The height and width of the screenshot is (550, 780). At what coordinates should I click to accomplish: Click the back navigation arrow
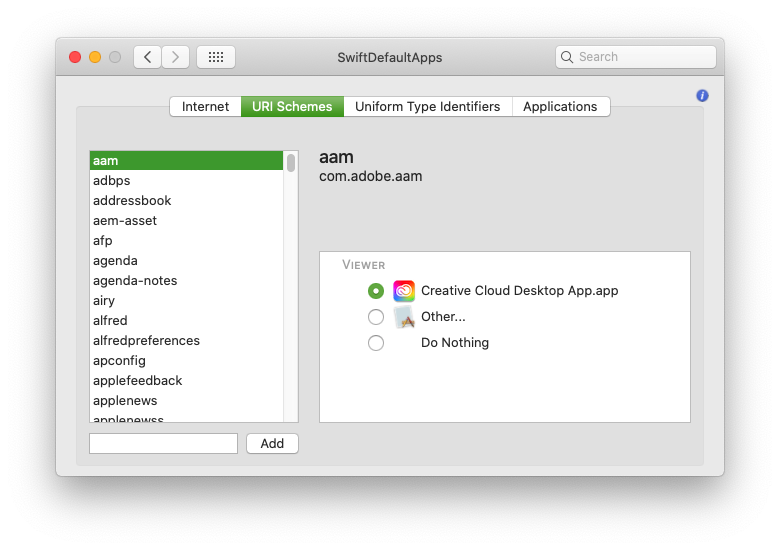click(147, 57)
